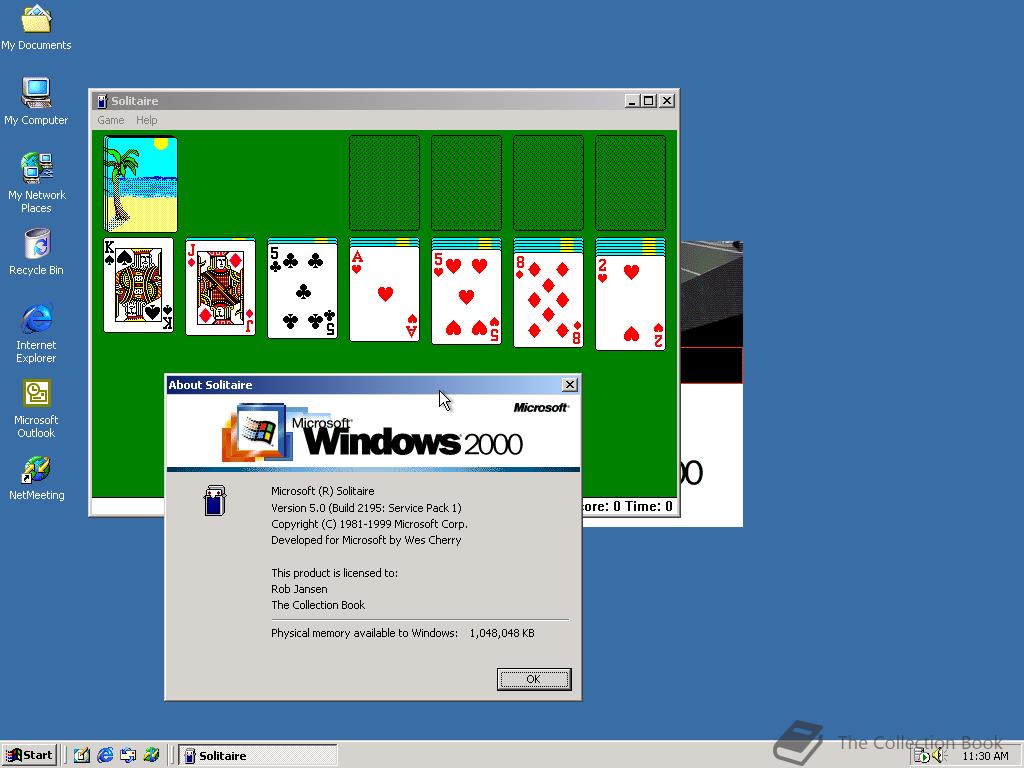Image resolution: width=1024 pixels, height=768 pixels.
Task: Launch Outlook Express from Quick Launch
Action: (x=128, y=756)
